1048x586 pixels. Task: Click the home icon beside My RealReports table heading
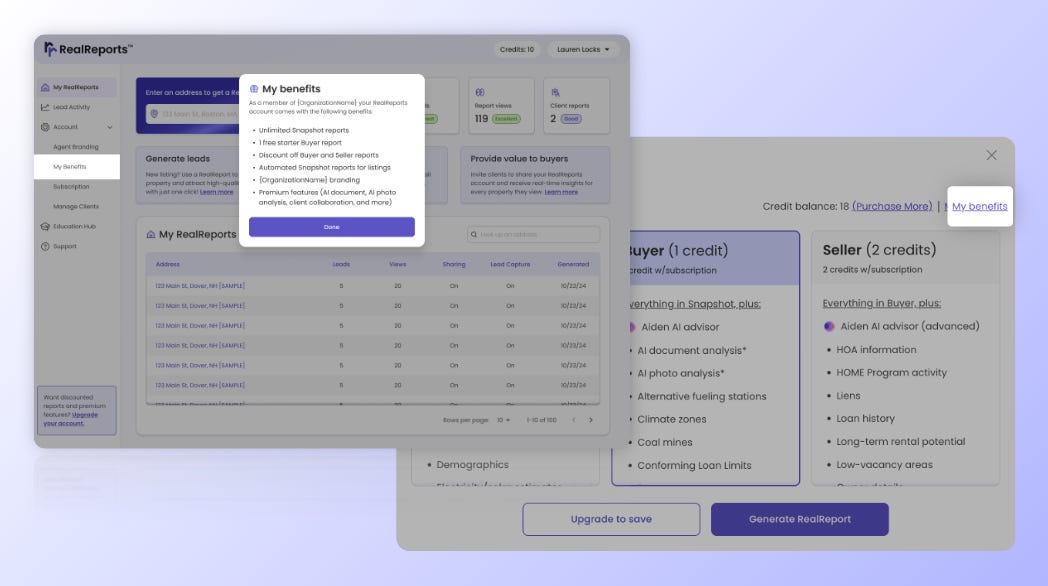(150, 235)
